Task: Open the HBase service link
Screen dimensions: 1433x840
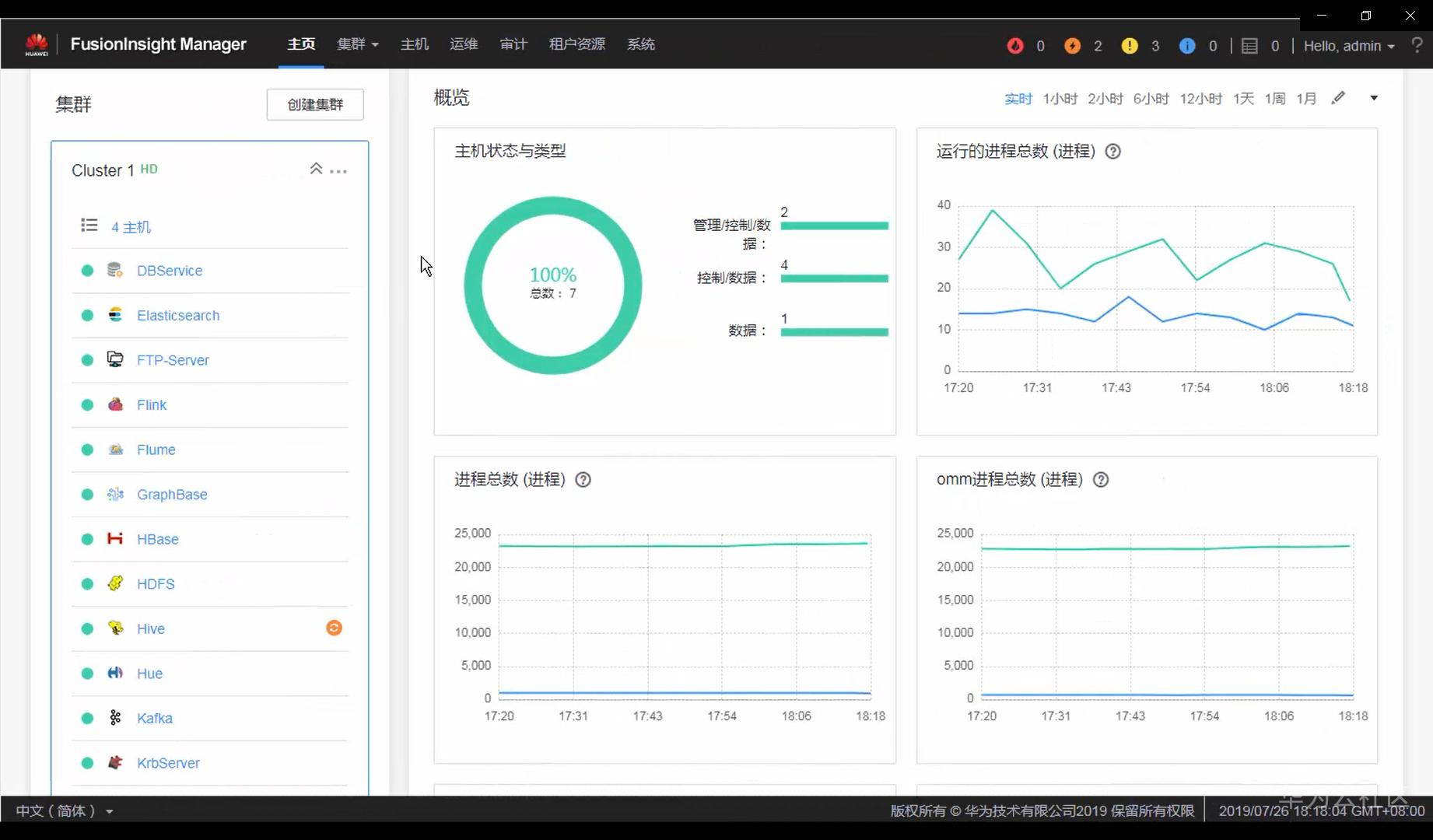Action: pos(158,539)
